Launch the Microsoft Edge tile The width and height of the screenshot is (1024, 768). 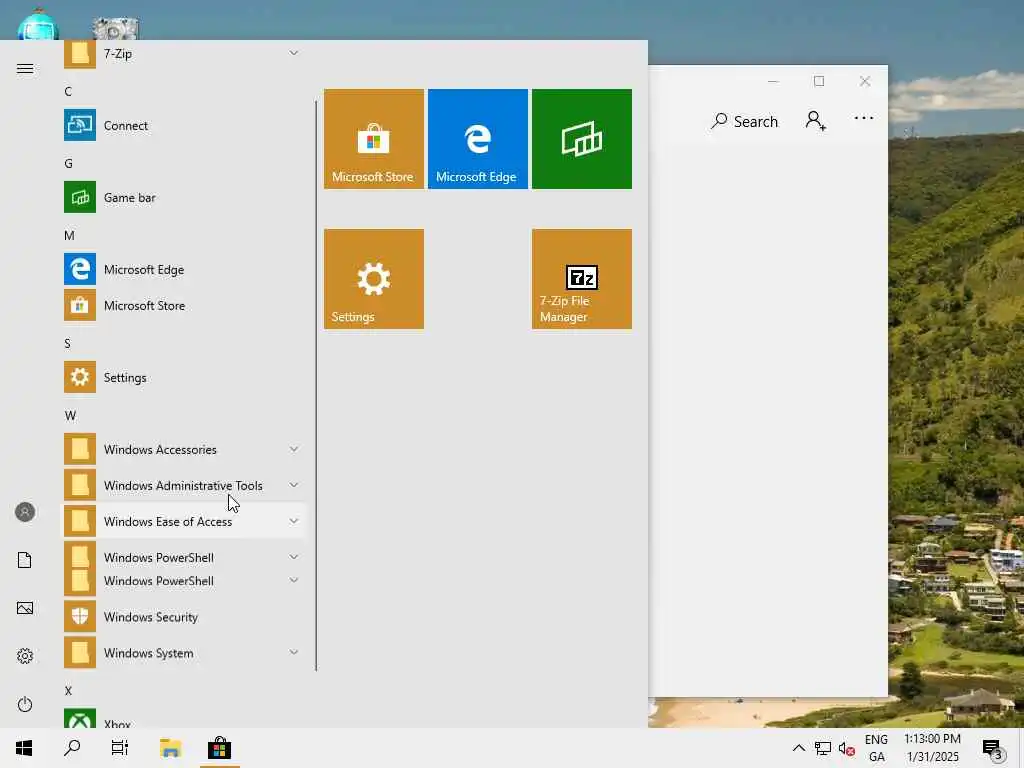[477, 139]
